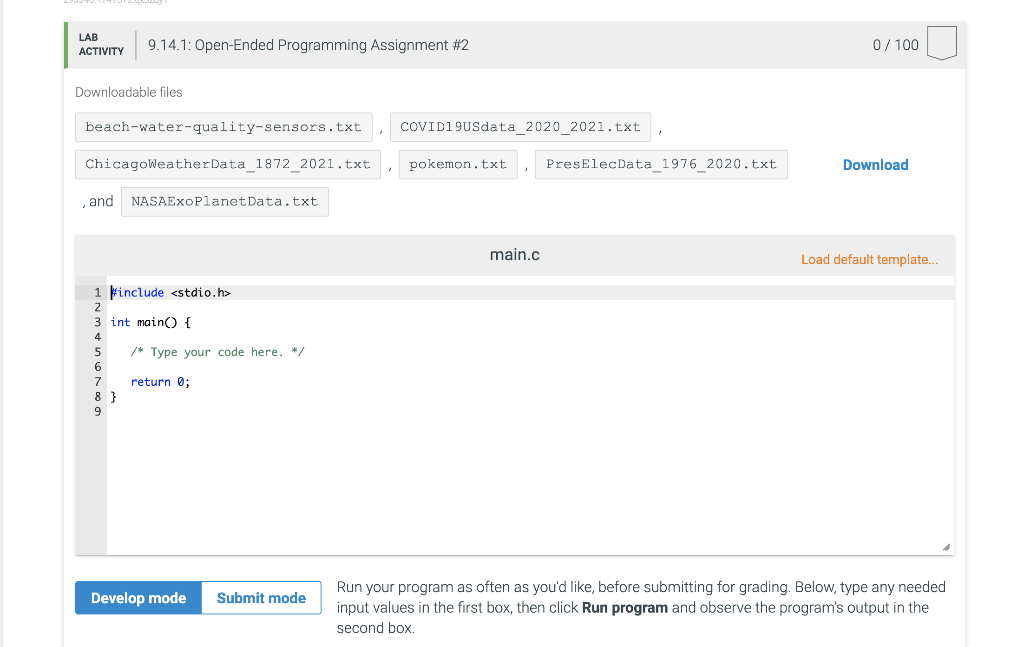Click the editor resize handle
Screen dimensions: 1024x647
[945, 545]
